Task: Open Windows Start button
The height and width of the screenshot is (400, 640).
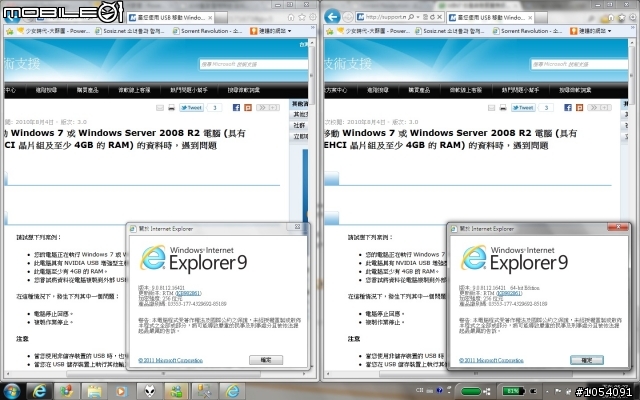Action: (x=11, y=391)
